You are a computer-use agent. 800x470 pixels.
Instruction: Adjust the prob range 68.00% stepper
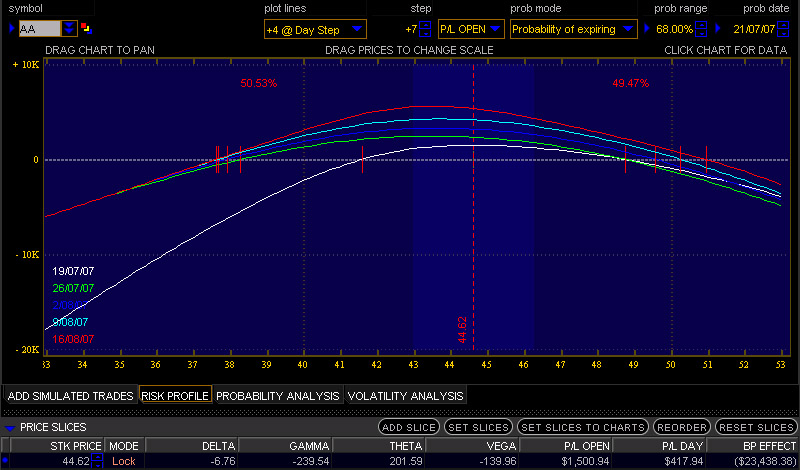click(x=702, y=29)
